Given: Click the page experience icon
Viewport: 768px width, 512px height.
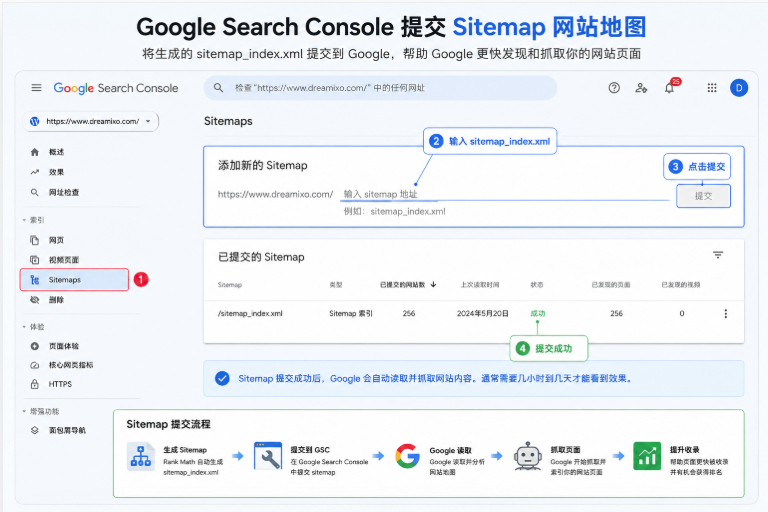Looking at the screenshot, I should pos(34,346).
